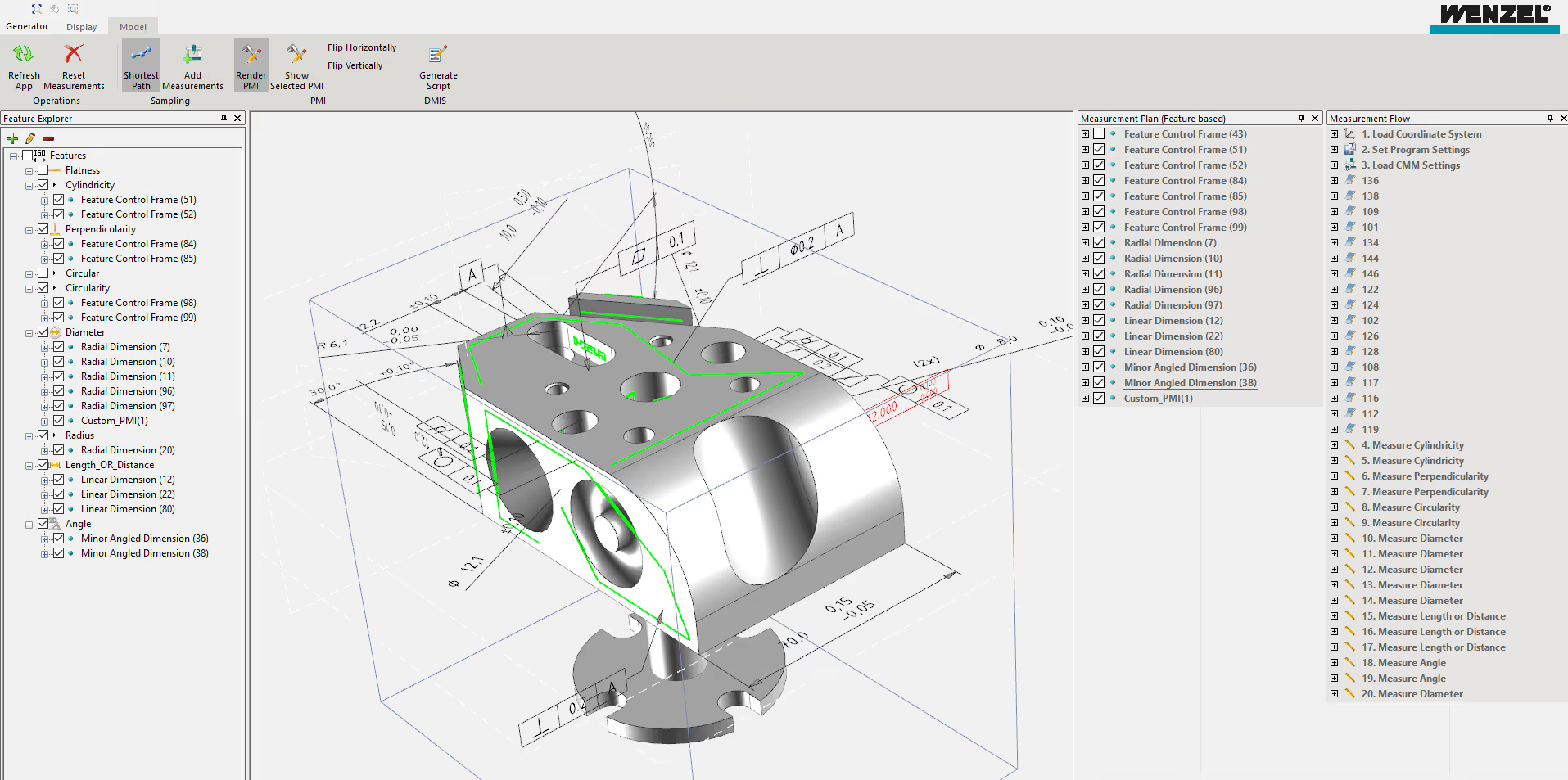
Task: Enable the Flatness checkbox in Feature Explorer
Action: [43, 170]
